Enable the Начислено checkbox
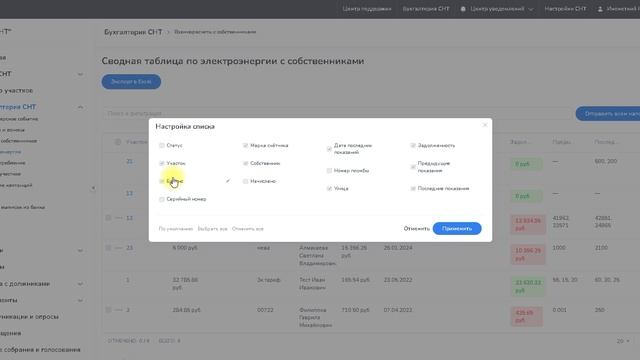Viewport: 640px width, 360px height. (x=245, y=181)
